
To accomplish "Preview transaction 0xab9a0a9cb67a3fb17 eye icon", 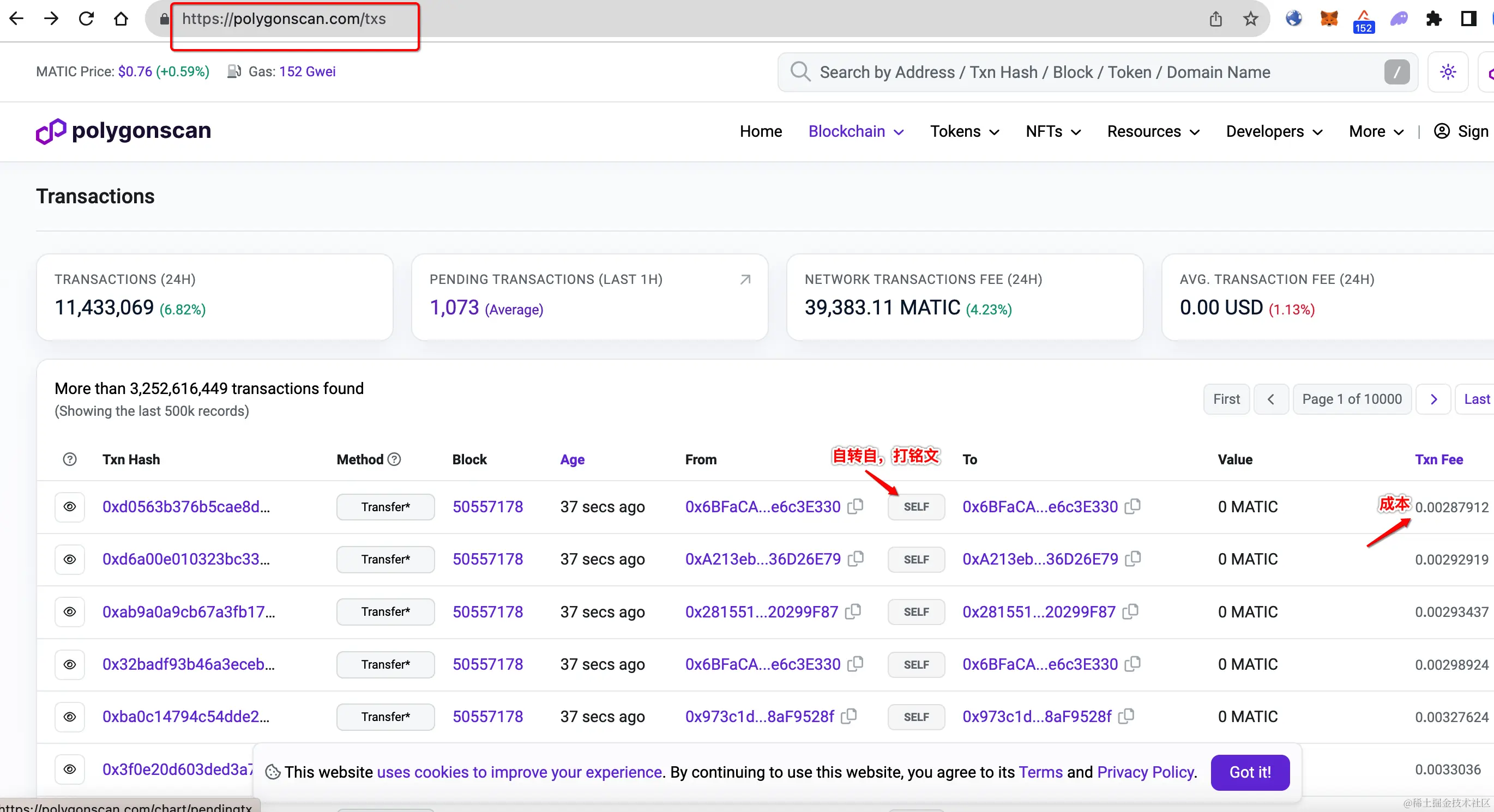I will [x=70, y=611].
